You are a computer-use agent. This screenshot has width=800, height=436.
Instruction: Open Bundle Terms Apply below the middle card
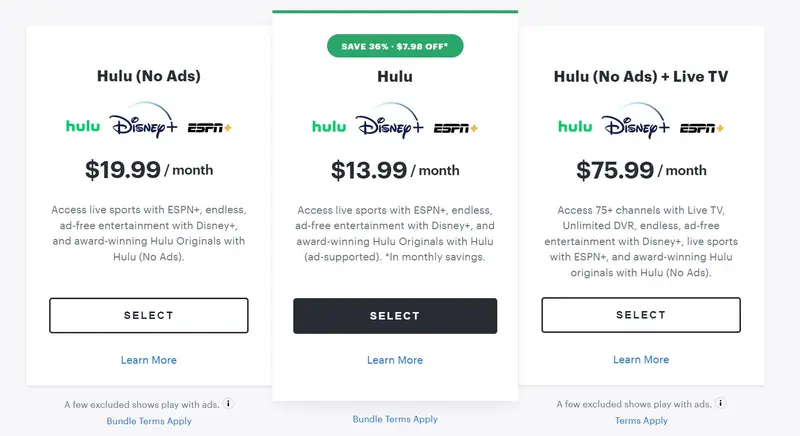395,419
